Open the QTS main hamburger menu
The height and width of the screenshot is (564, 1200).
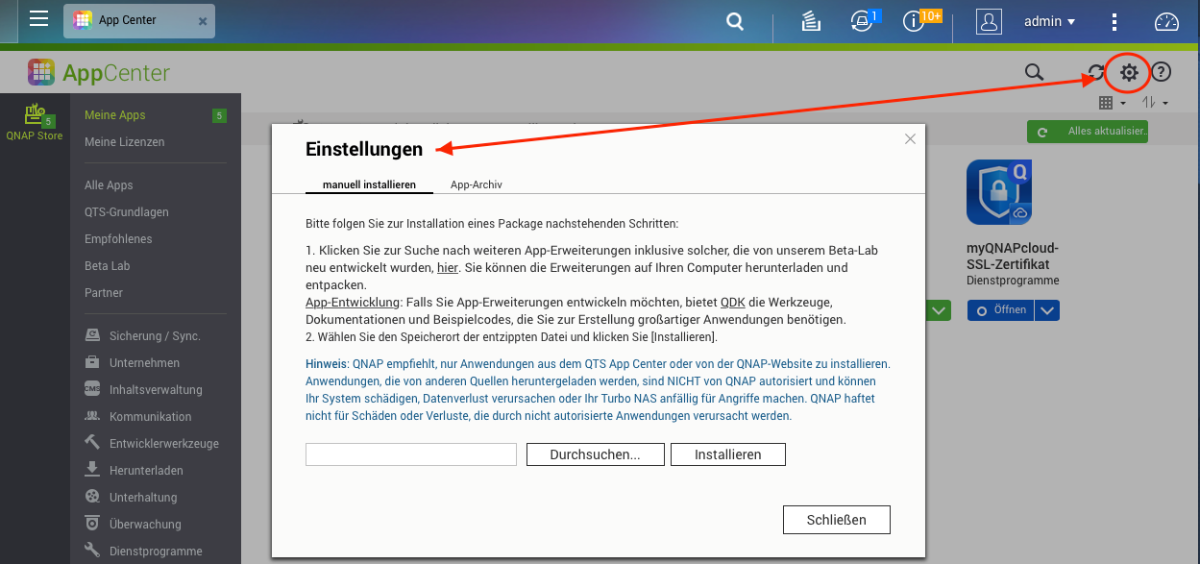[x=38, y=20]
